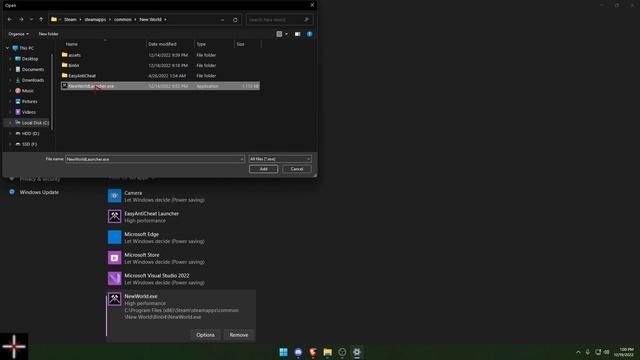This screenshot has width=640, height=360.
Task: Expand the HDD (D:) tree node
Action: (x=10, y=133)
